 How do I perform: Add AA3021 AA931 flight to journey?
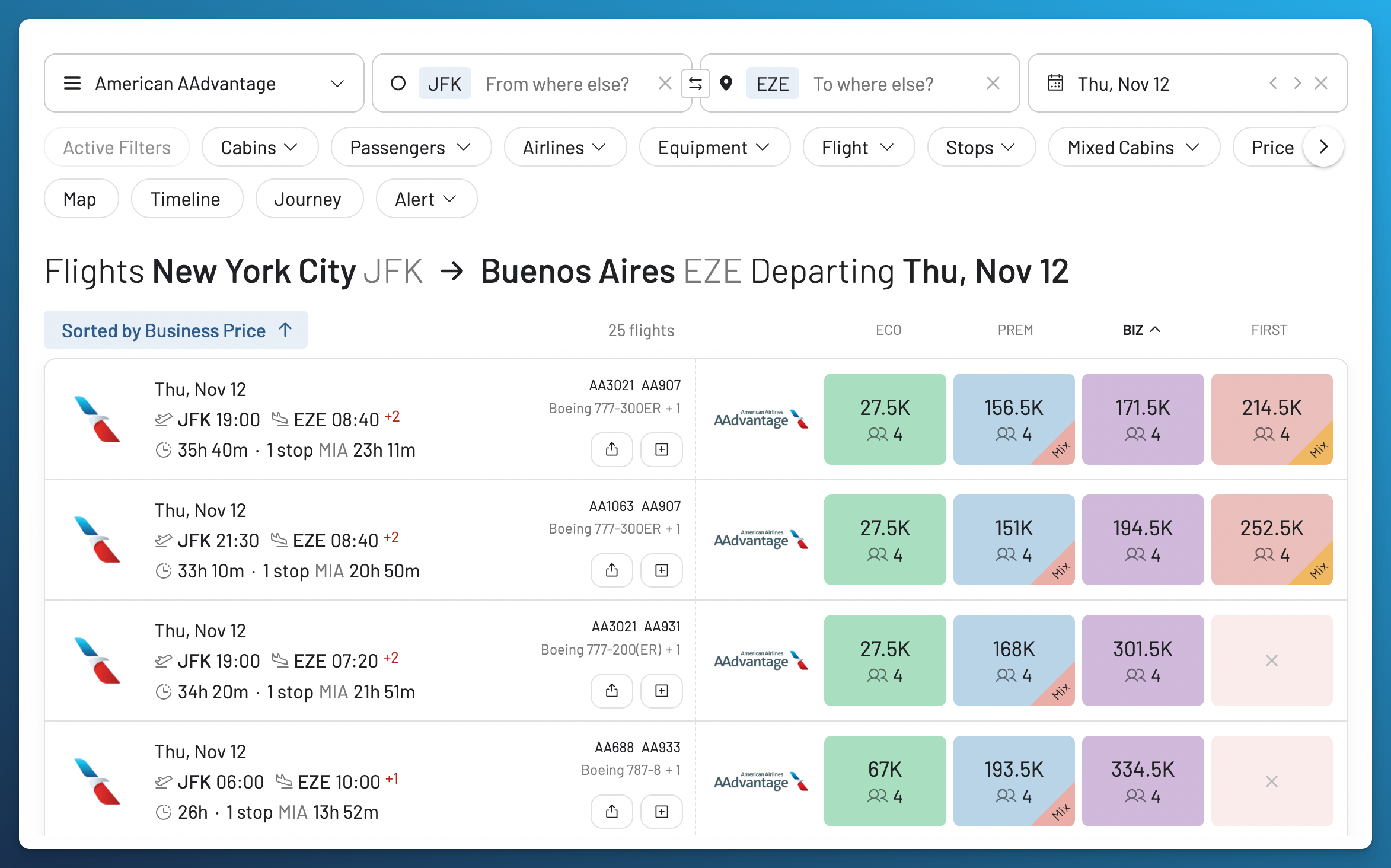pyautogui.click(x=662, y=691)
